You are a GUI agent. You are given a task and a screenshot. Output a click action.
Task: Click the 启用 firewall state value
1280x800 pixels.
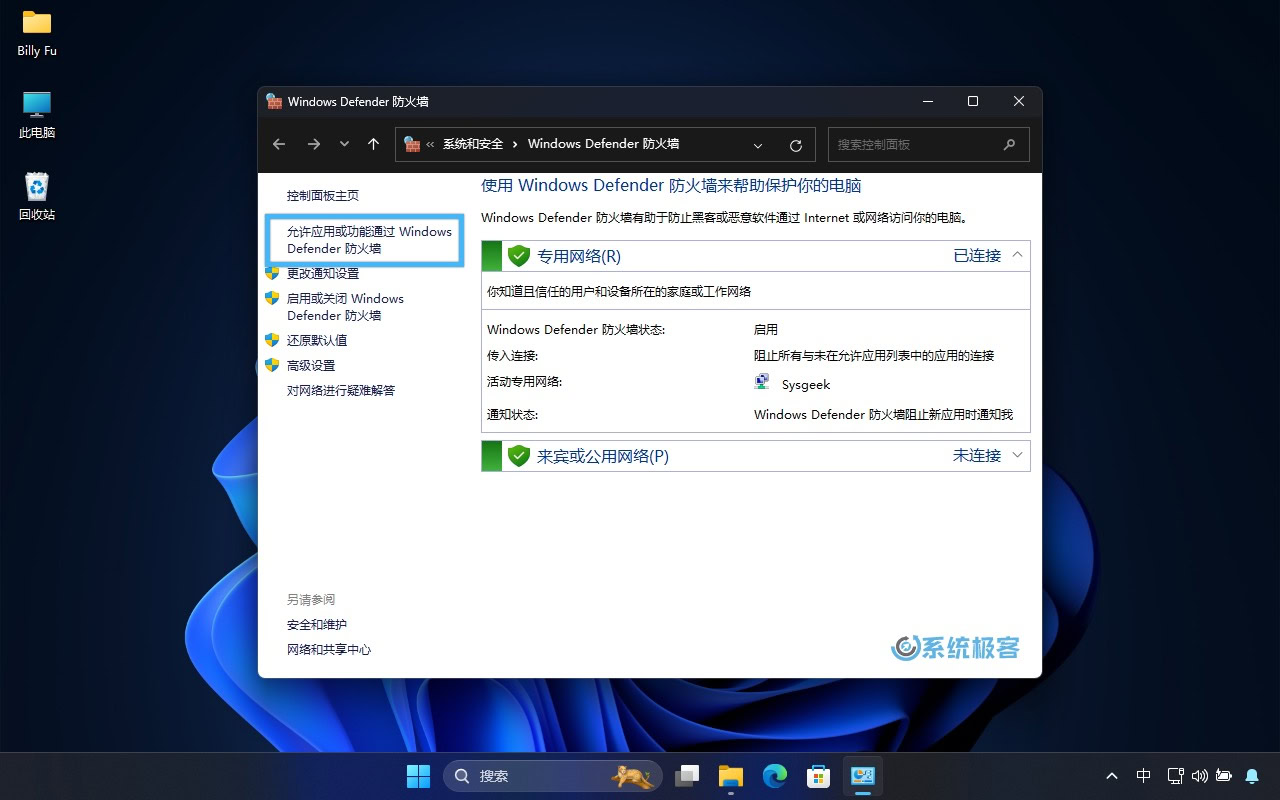pyautogui.click(x=766, y=329)
